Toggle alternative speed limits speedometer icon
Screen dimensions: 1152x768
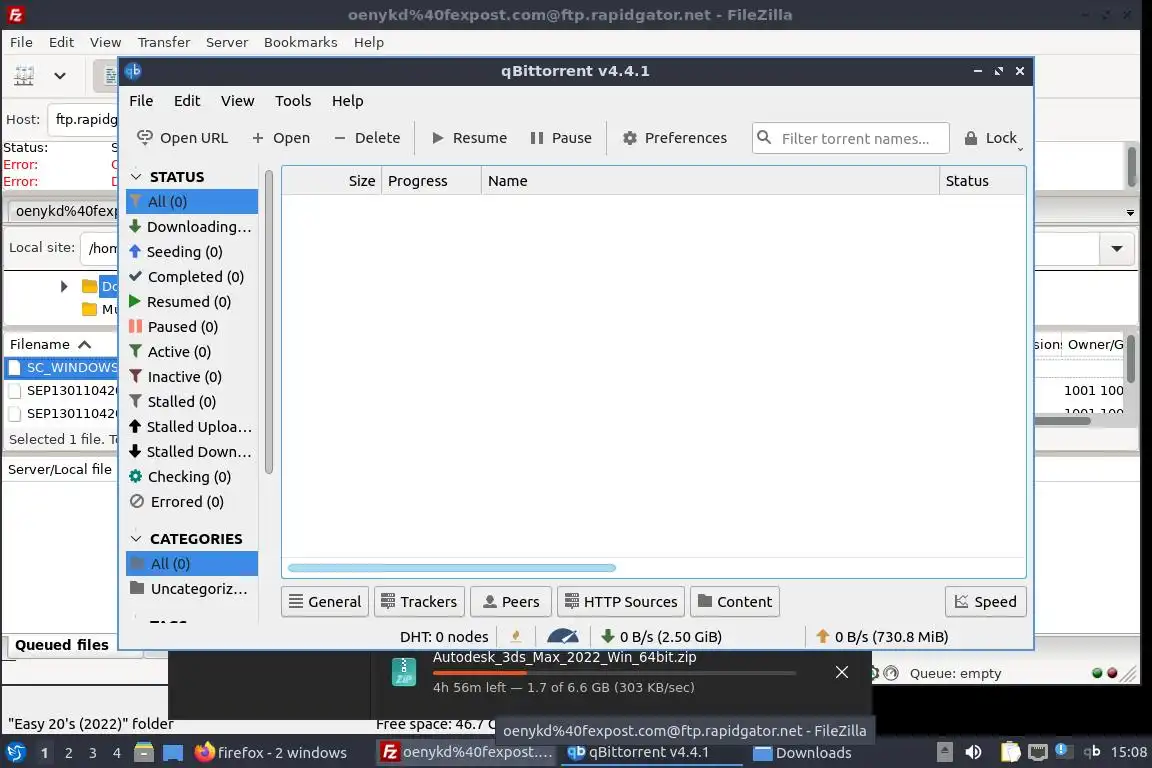tap(563, 636)
